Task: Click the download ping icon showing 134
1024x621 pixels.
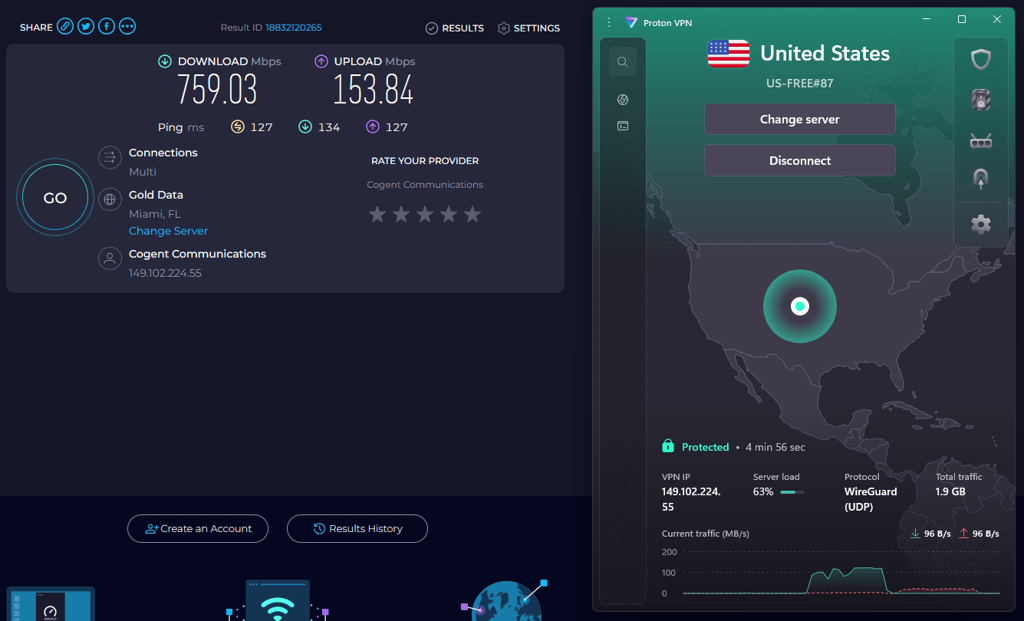Action: (305, 127)
